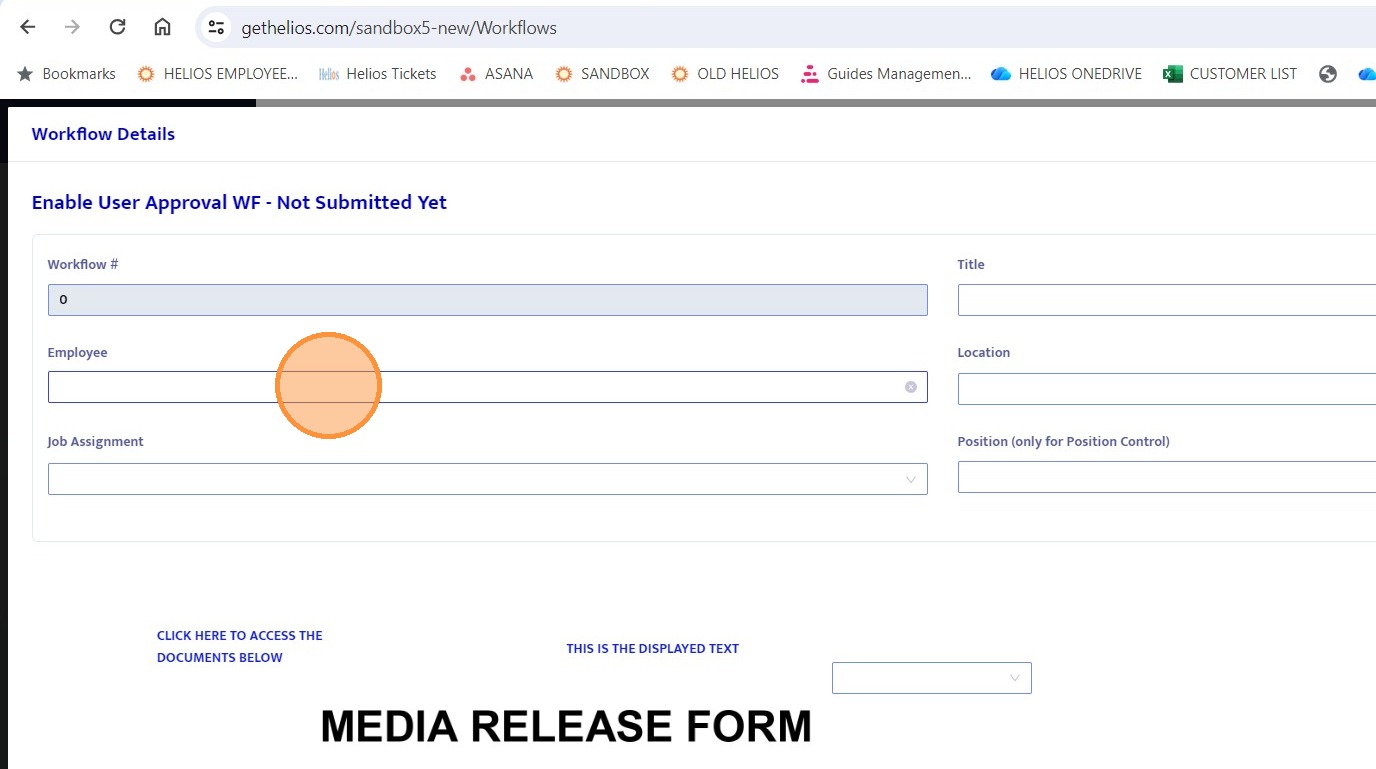Screen dimensions: 1376x769
Task: Go back using the browser back arrow
Action: point(27,27)
